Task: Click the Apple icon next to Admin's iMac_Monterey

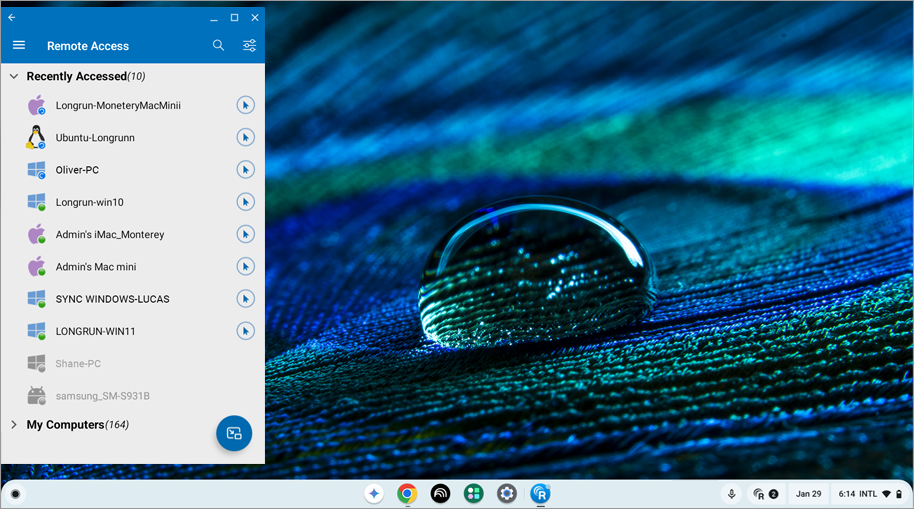Action: point(36,234)
